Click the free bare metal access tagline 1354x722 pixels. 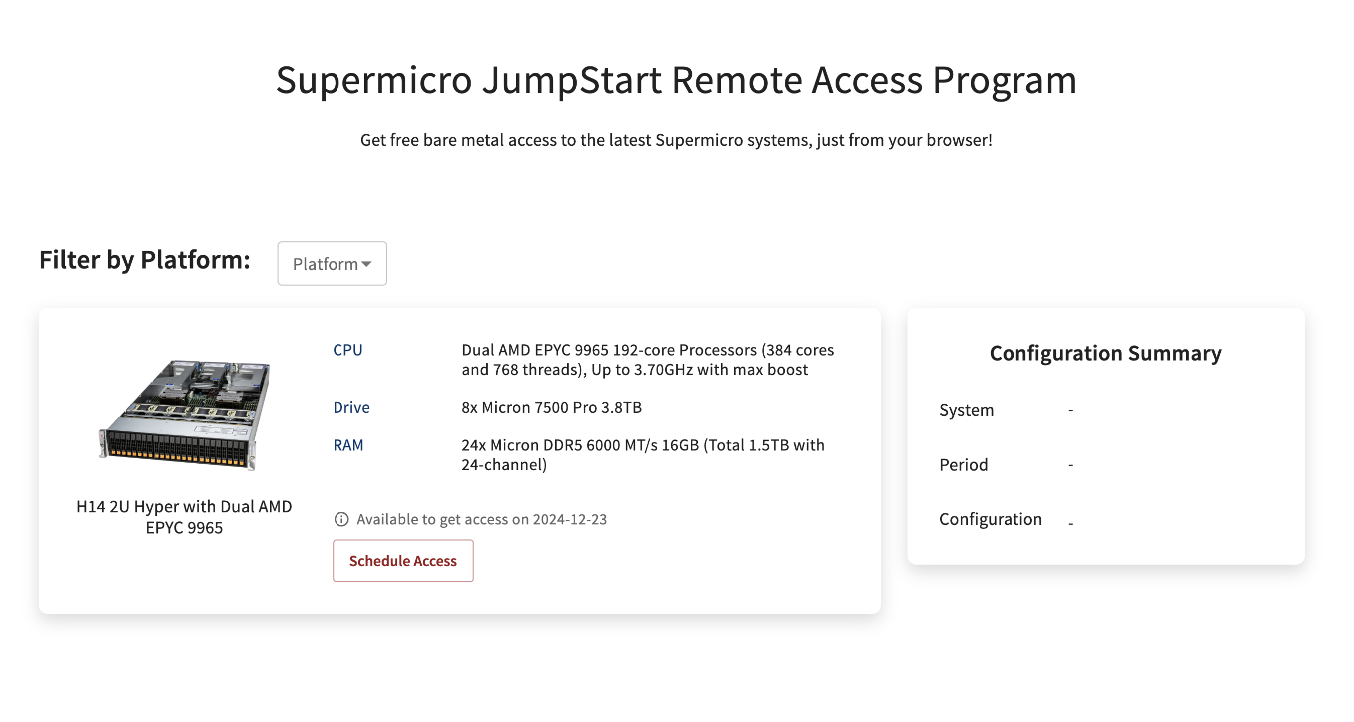pos(676,140)
